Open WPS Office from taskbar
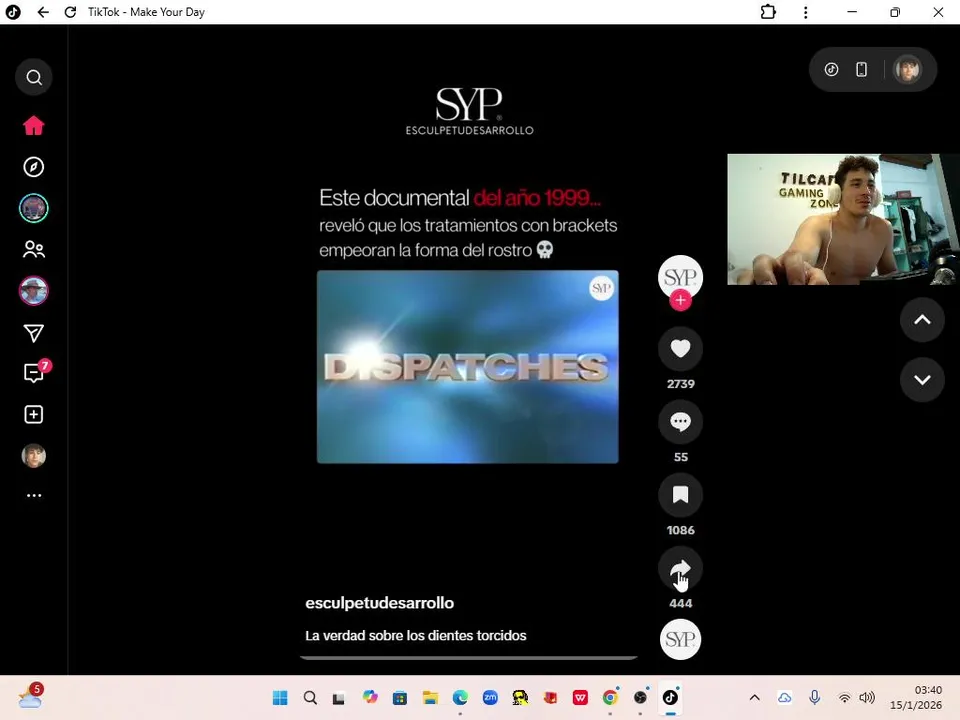Screen dimensions: 960x720 (x=580, y=697)
